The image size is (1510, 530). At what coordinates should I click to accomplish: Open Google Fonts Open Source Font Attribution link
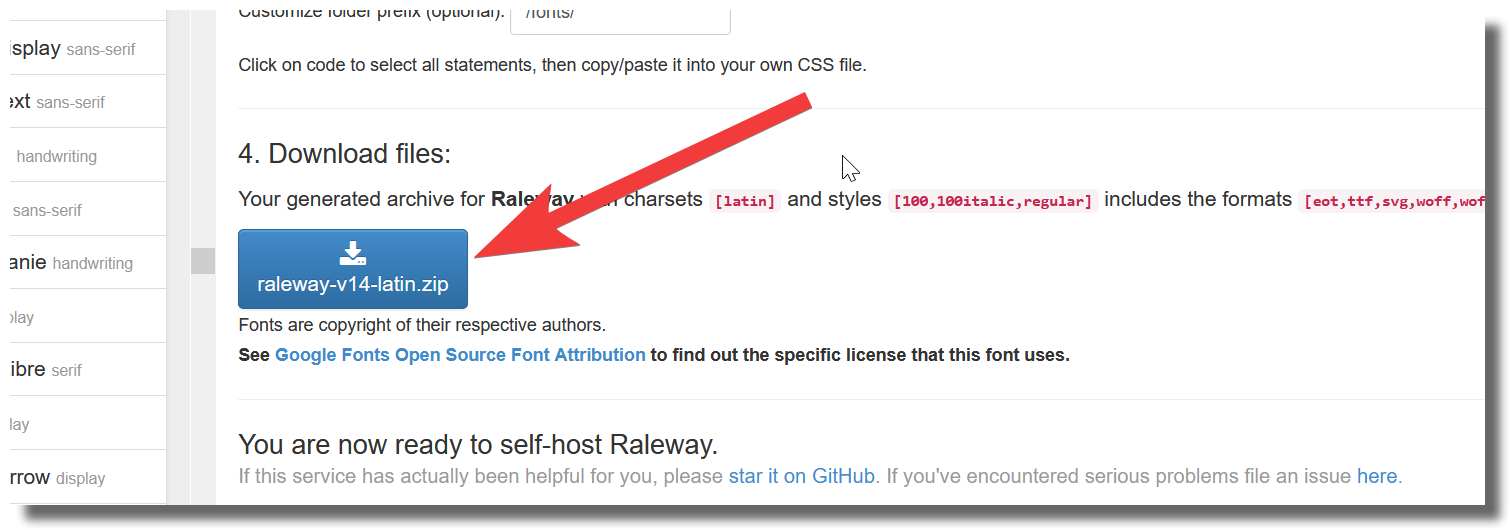click(x=460, y=355)
